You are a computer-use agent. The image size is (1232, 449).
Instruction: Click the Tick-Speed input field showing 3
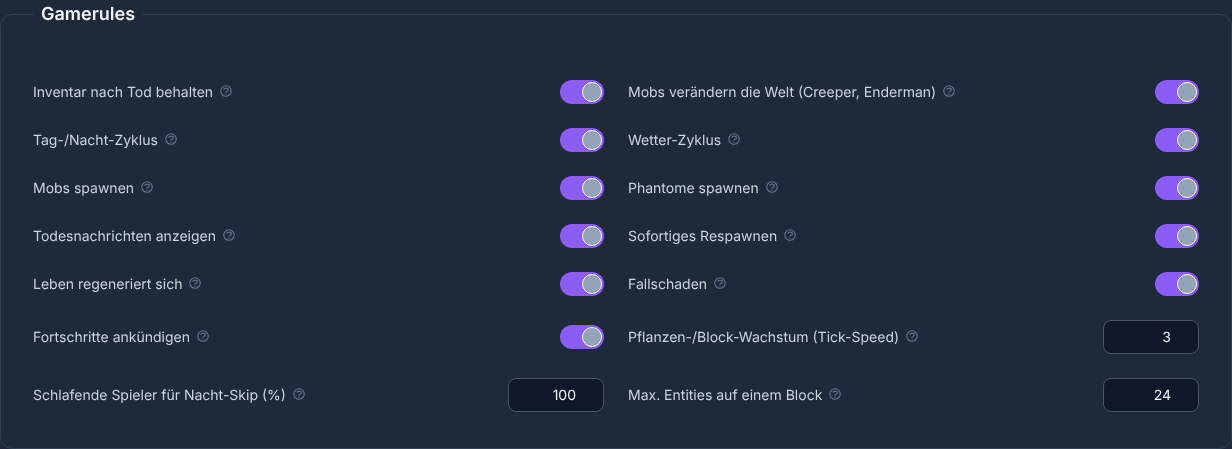point(1151,337)
